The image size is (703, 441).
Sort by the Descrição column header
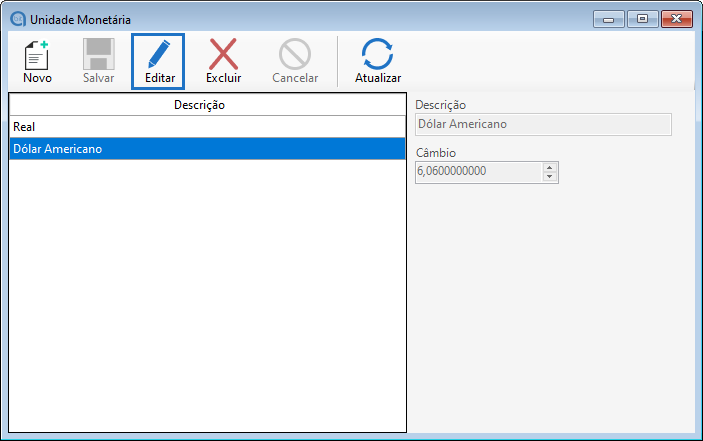pos(208,105)
